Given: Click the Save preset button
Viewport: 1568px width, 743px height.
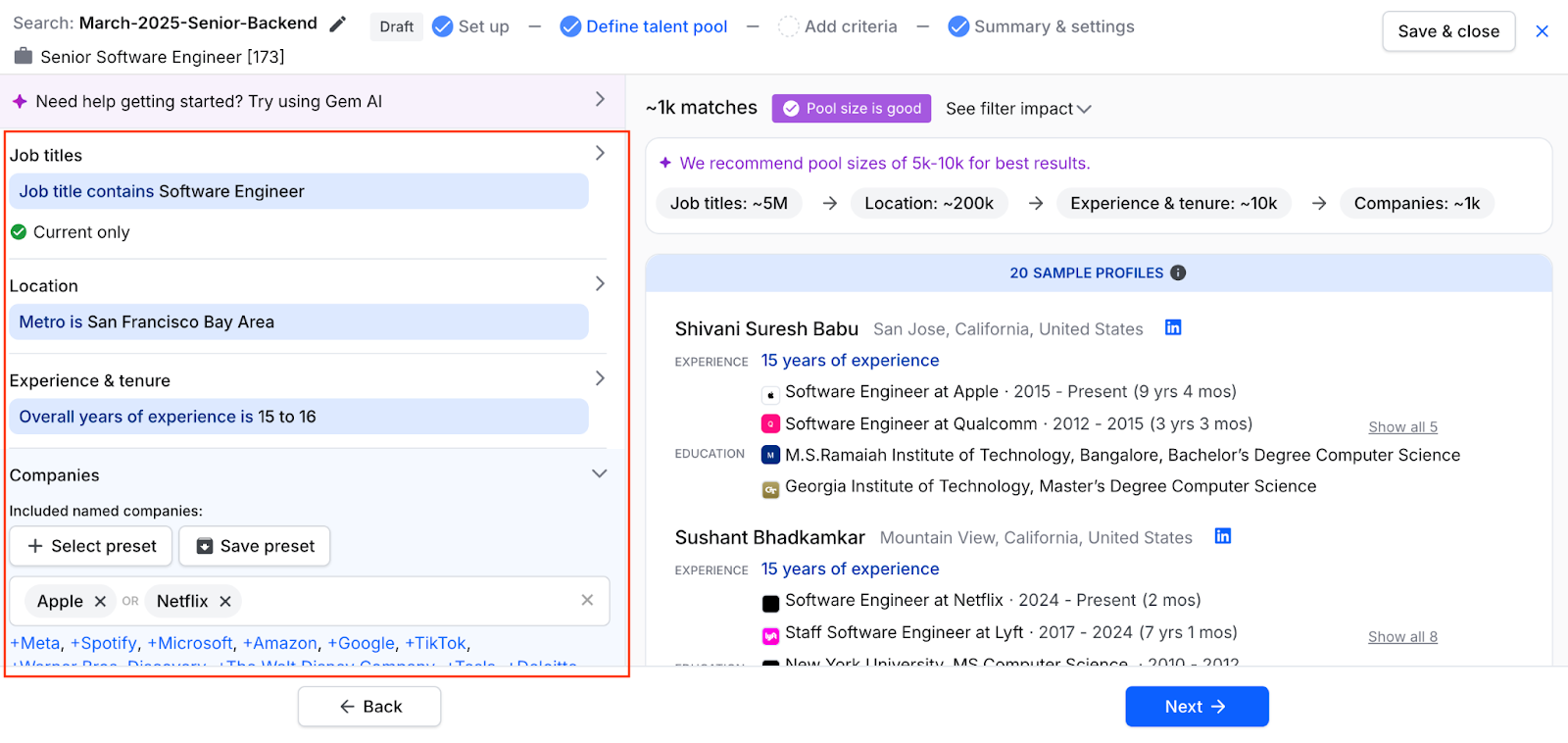Looking at the screenshot, I should tap(255, 546).
